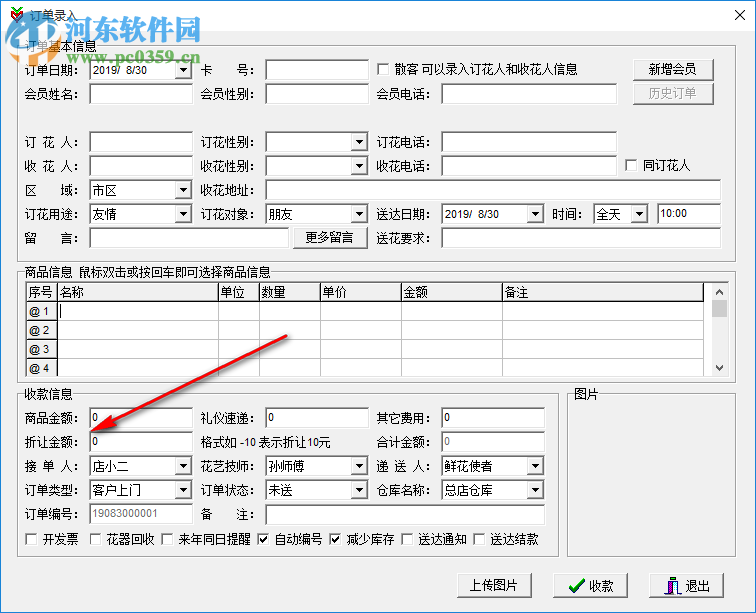Click the 其它费用 input field
The width and height of the screenshot is (756, 613).
point(493,418)
